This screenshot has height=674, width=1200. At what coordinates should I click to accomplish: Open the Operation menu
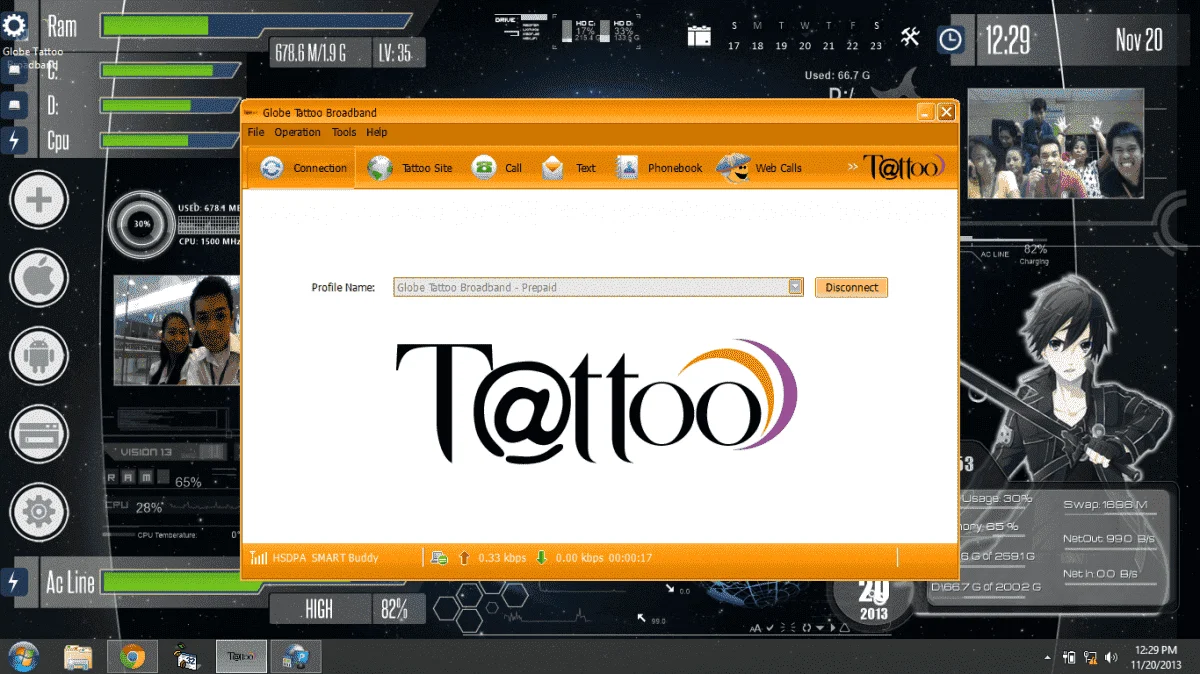[298, 132]
